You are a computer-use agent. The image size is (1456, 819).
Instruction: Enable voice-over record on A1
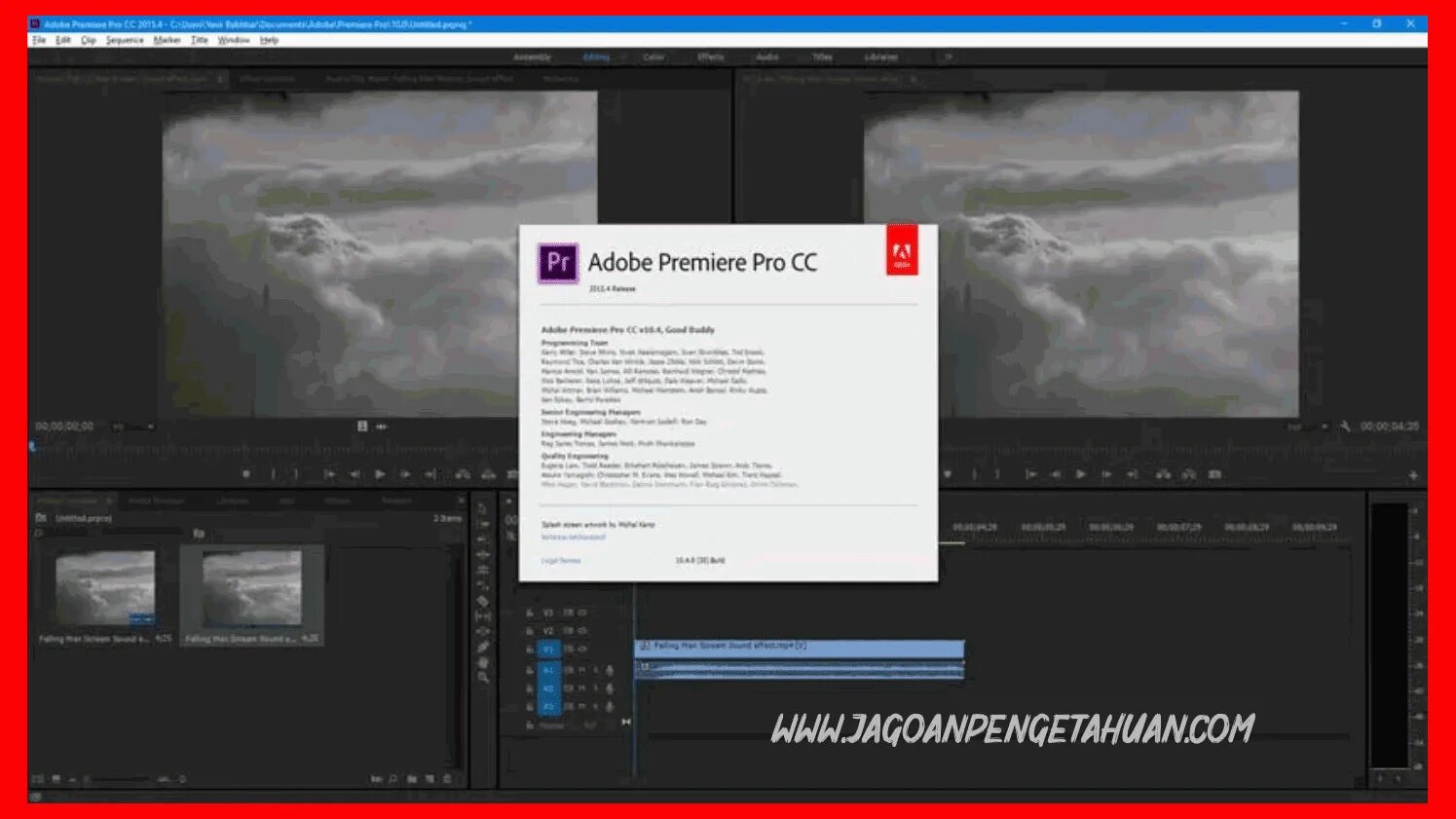[610, 670]
